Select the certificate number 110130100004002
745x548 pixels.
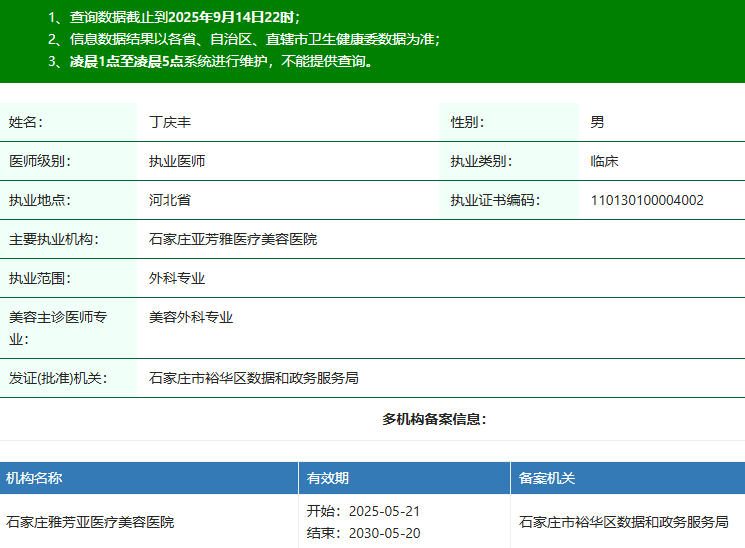[647, 200]
